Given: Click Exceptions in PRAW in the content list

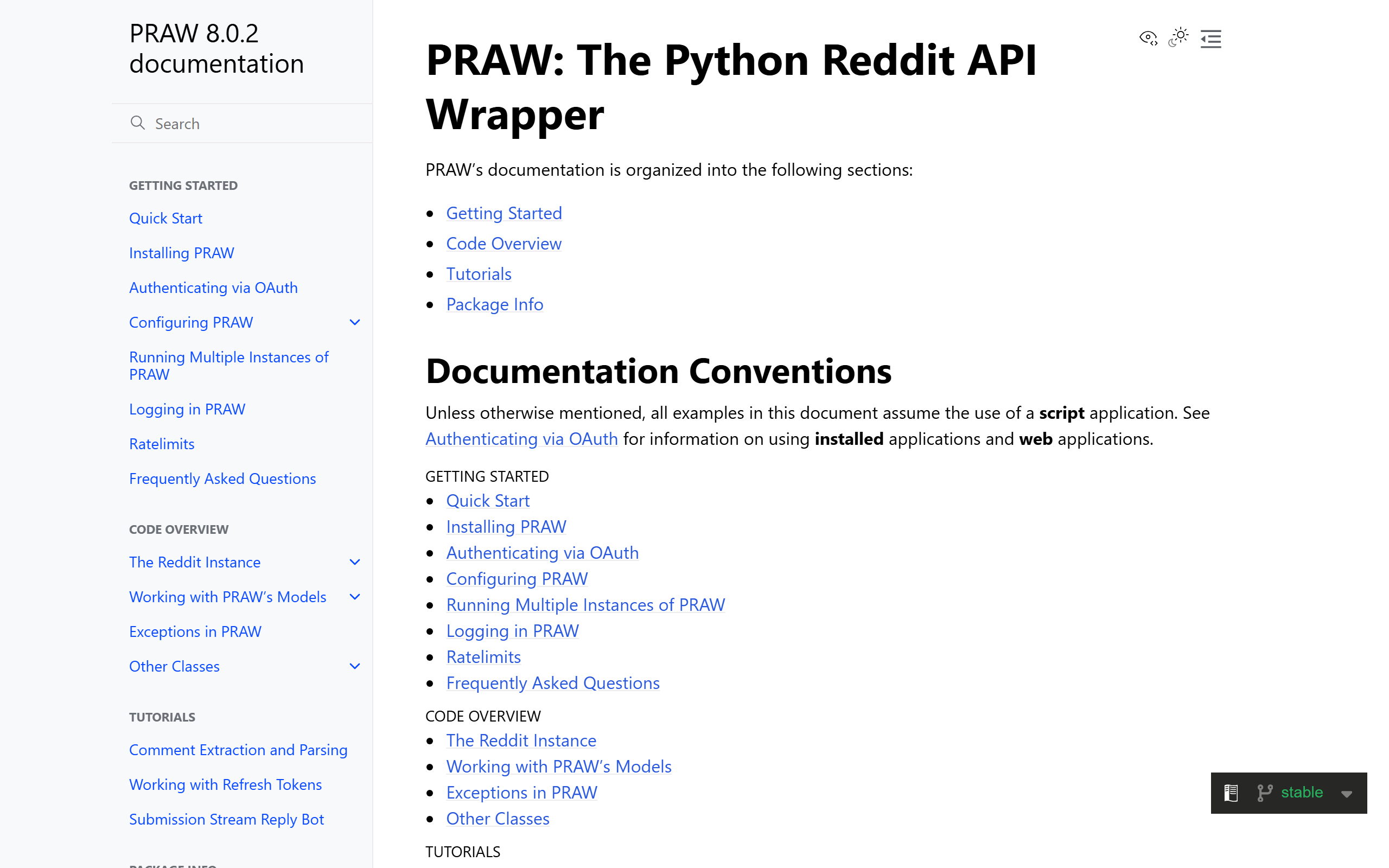Looking at the screenshot, I should tap(522, 792).
